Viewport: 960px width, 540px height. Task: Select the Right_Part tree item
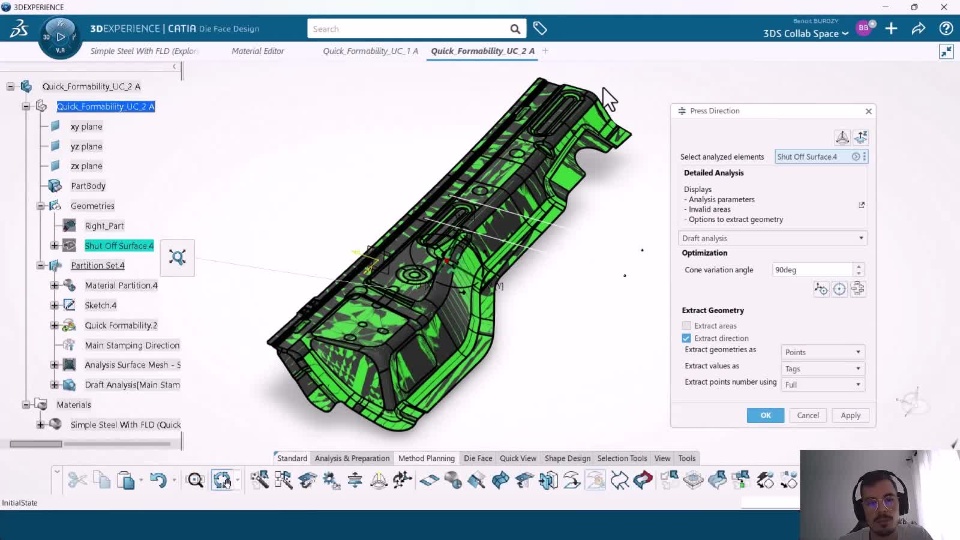(x=104, y=226)
